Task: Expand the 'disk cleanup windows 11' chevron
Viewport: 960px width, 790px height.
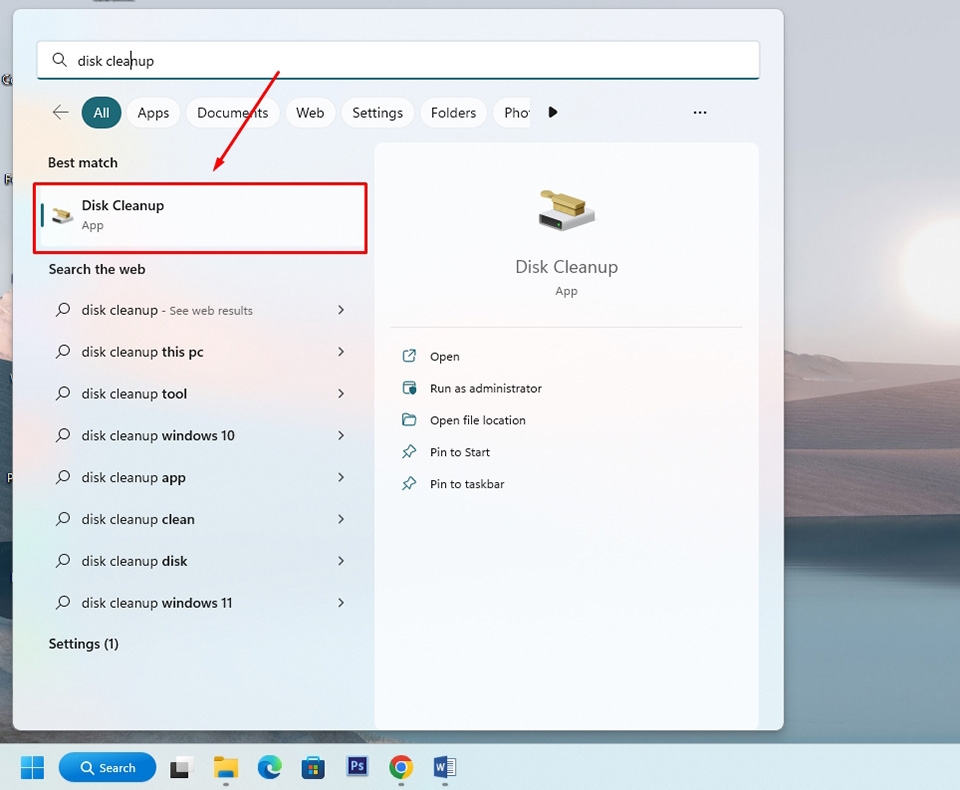Action: coord(341,603)
